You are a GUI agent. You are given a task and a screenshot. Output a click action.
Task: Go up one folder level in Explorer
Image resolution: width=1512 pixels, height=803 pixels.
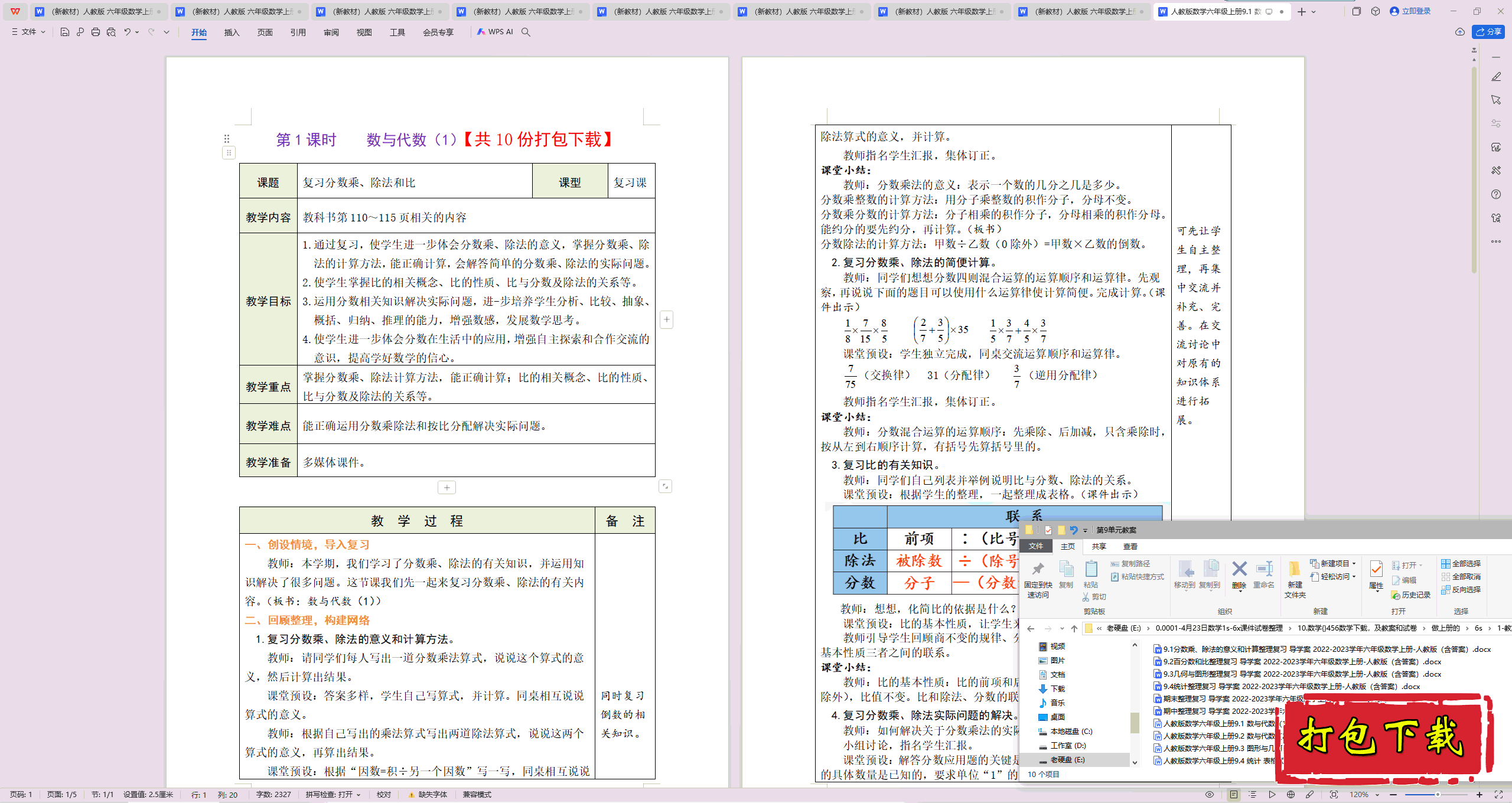coord(1074,628)
